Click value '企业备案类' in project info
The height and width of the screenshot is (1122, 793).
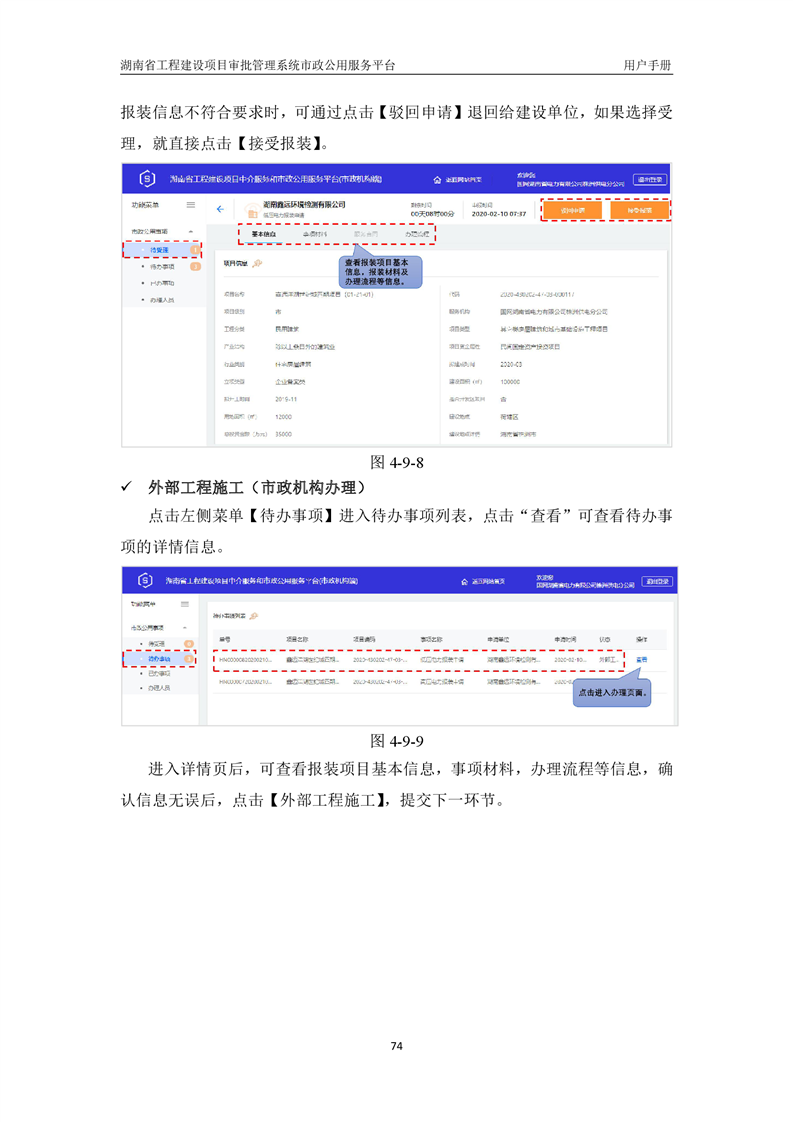tap(290, 382)
